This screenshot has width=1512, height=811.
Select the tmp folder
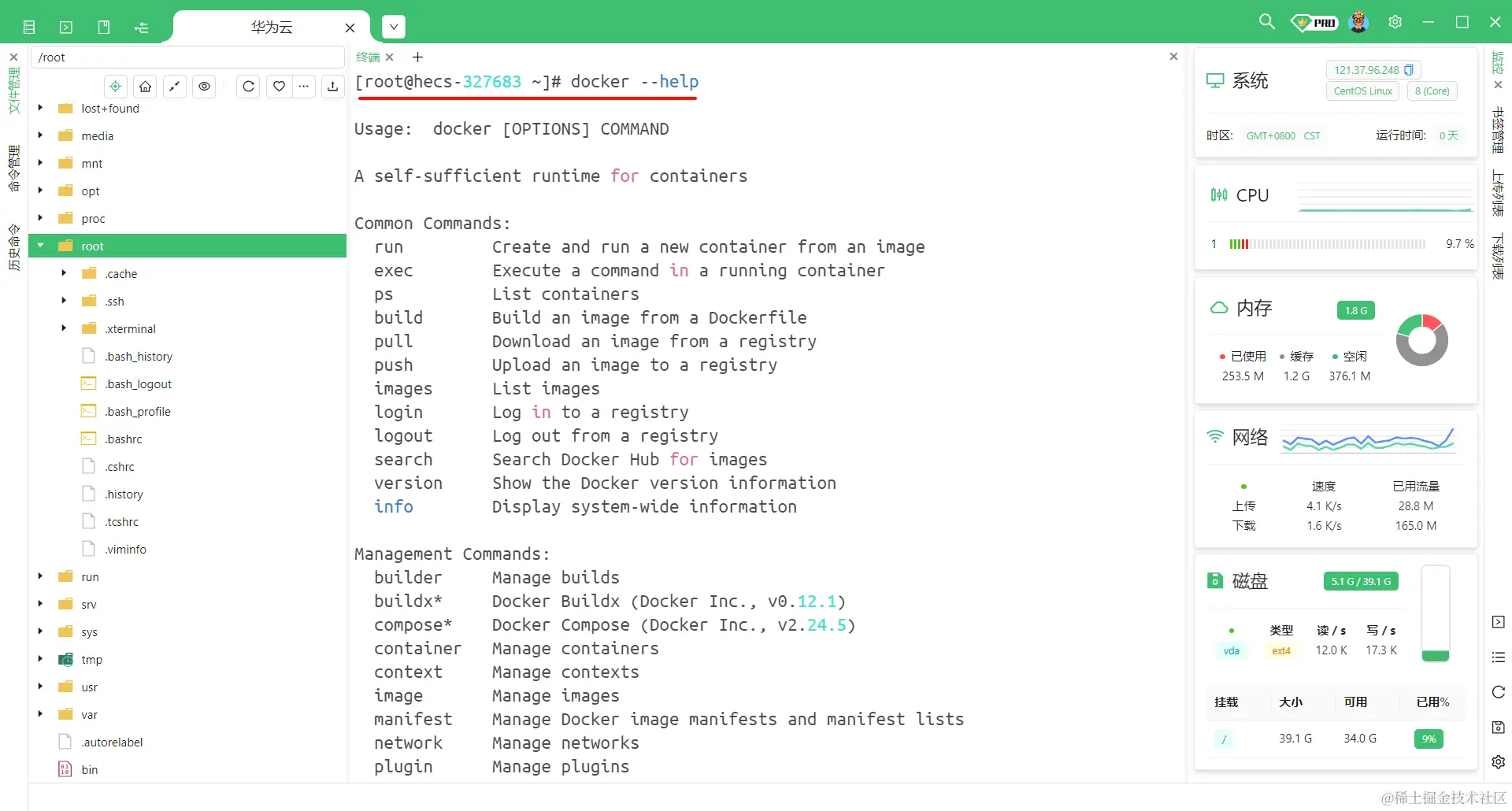coord(91,660)
